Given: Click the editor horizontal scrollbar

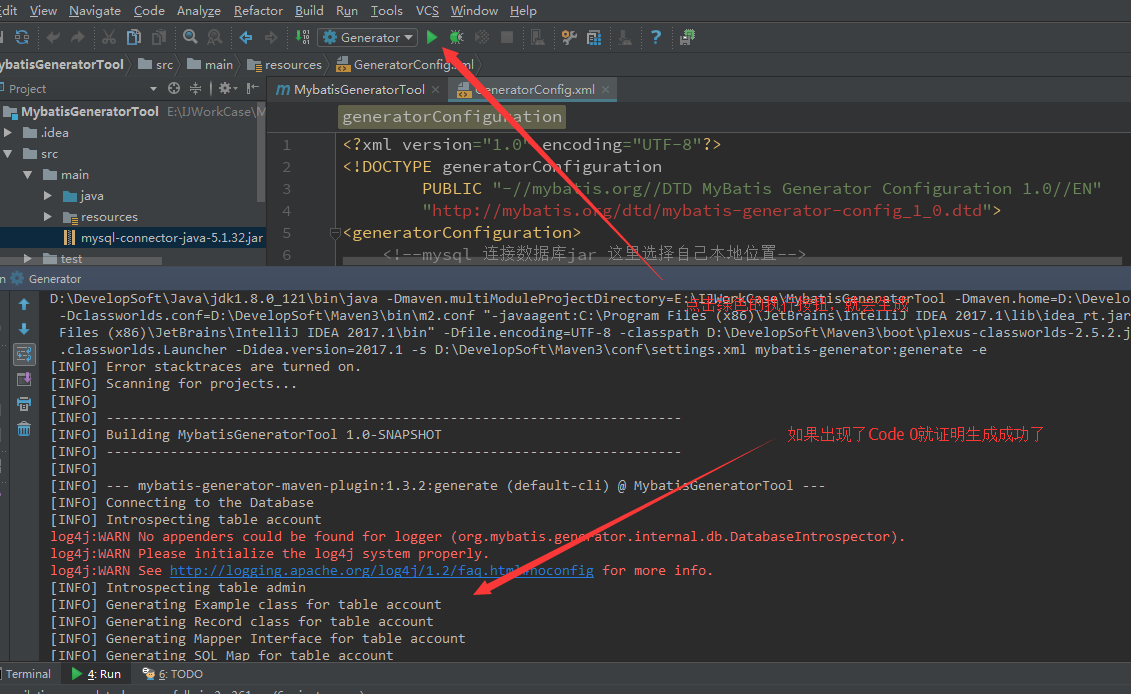Looking at the screenshot, I should (x=732, y=261).
